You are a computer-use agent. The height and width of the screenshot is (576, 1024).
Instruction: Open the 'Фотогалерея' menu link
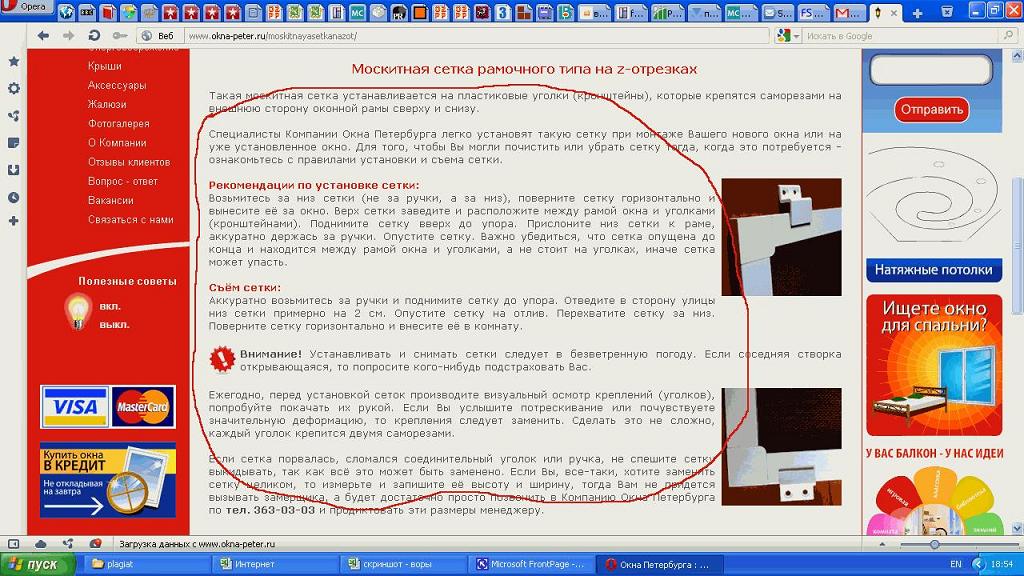[x=118, y=123]
